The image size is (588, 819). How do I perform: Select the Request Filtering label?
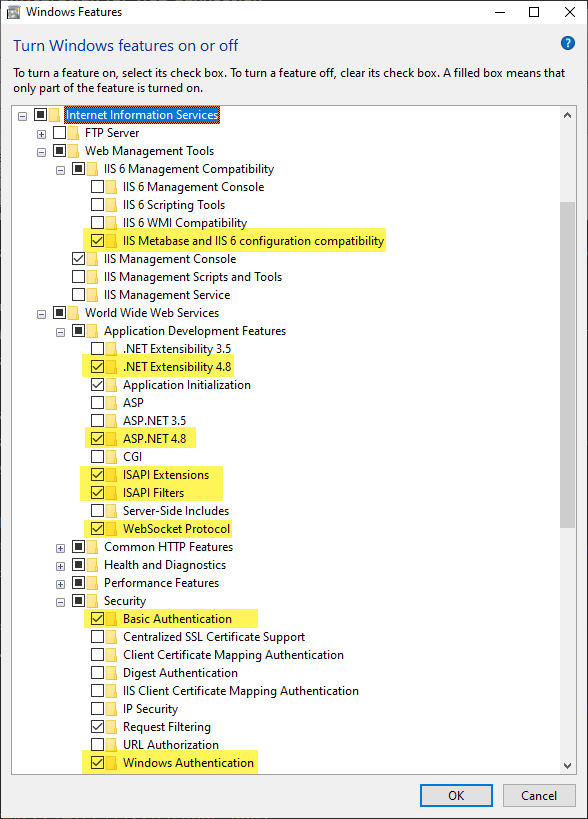pyautogui.click(x=167, y=727)
